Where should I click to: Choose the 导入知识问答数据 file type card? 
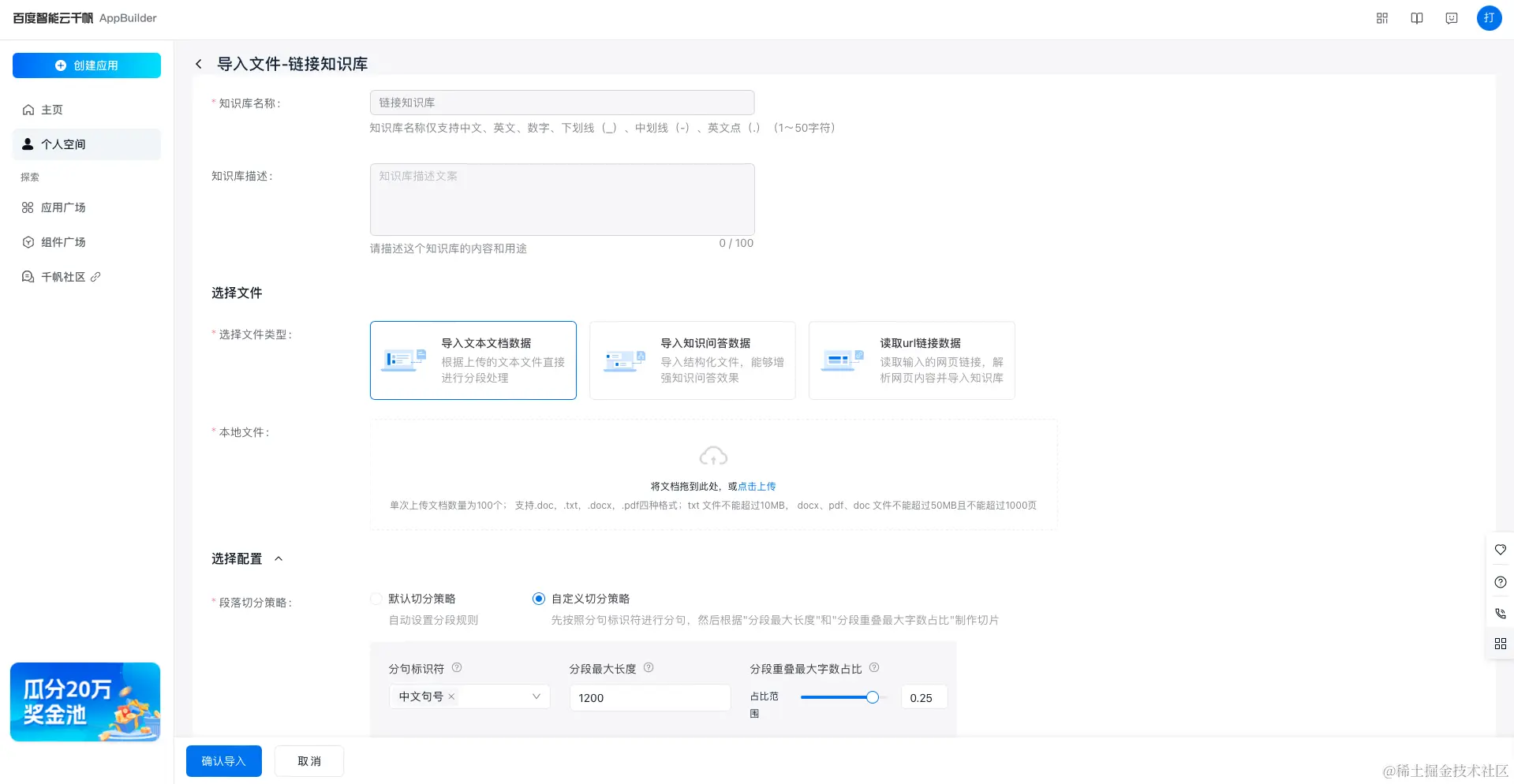(693, 360)
